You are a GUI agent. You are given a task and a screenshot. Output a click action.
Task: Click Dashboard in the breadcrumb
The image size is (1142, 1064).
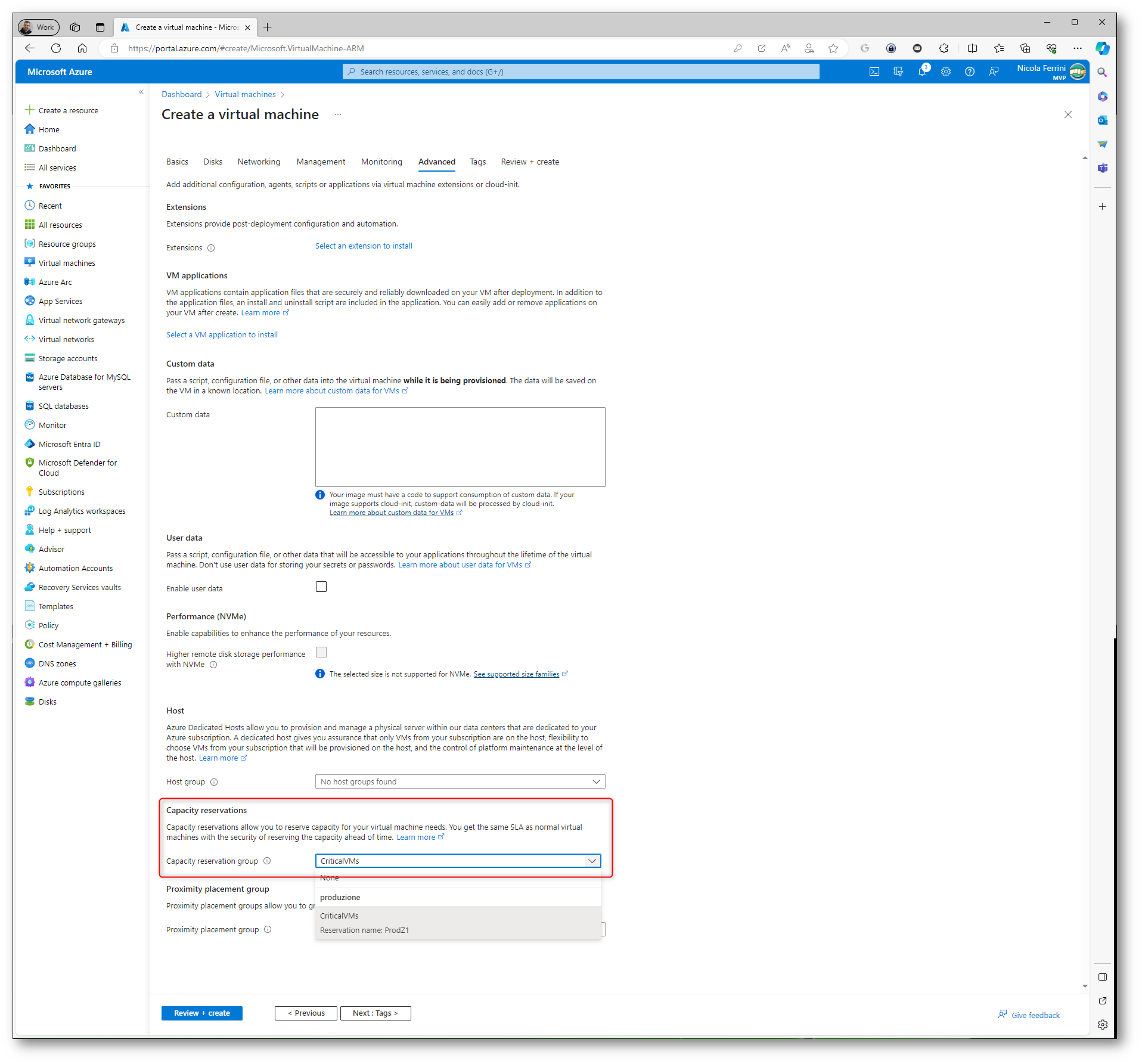tap(181, 94)
